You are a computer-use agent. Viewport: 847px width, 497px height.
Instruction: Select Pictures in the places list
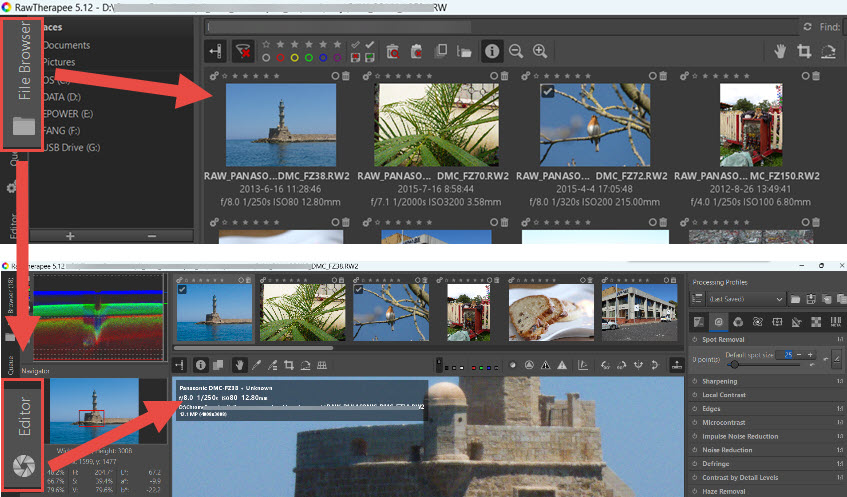59,62
